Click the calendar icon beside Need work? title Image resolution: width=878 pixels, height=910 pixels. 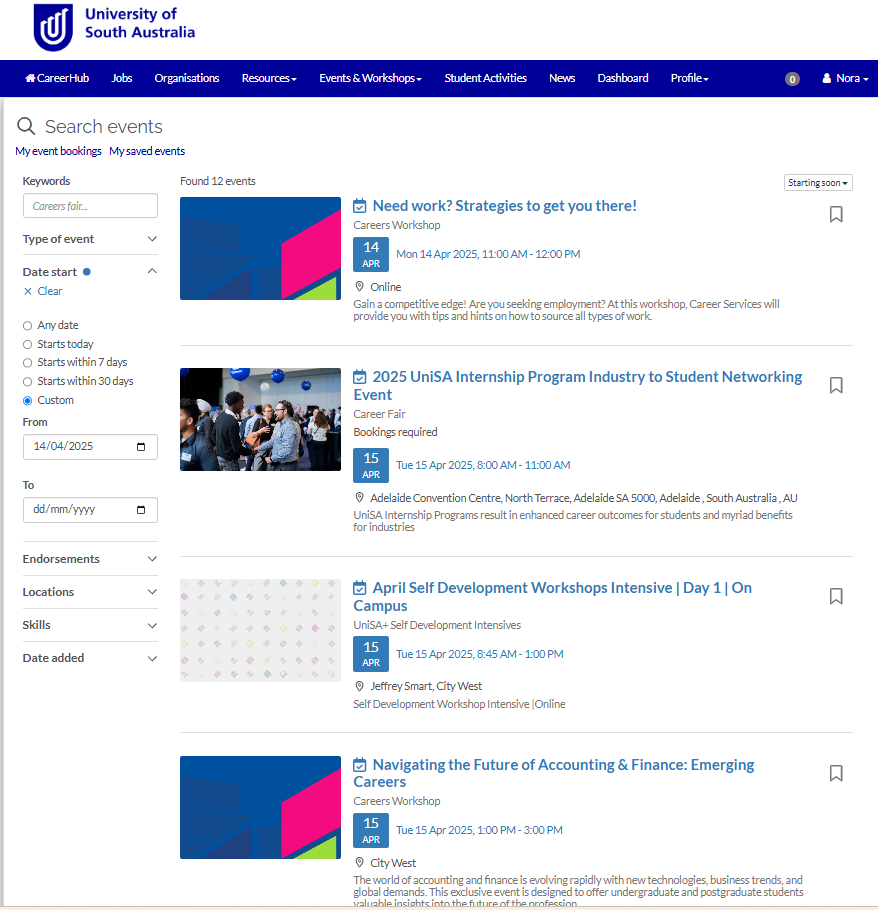click(x=360, y=206)
